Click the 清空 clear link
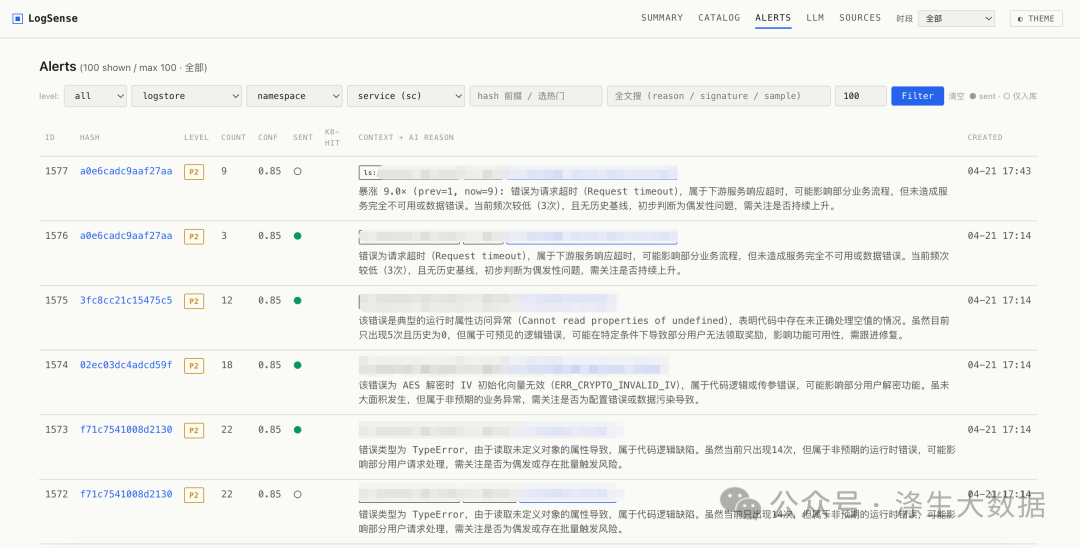The image size is (1080, 548). (x=956, y=96)
